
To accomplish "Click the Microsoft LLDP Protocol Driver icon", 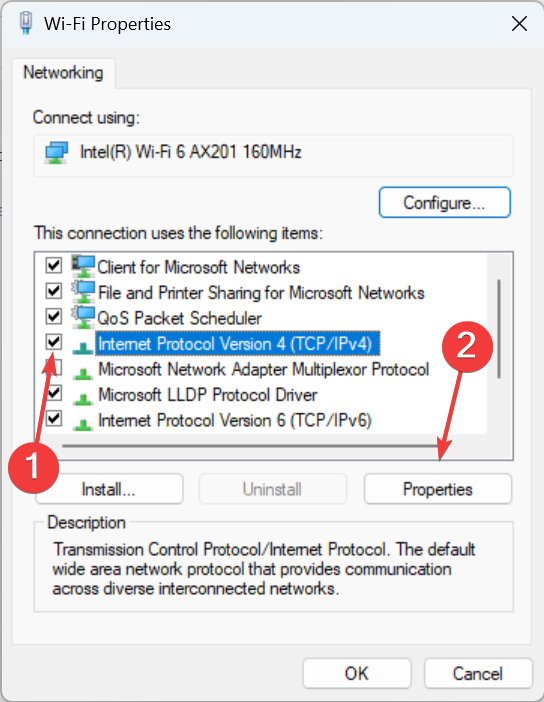I will (83, 398).
